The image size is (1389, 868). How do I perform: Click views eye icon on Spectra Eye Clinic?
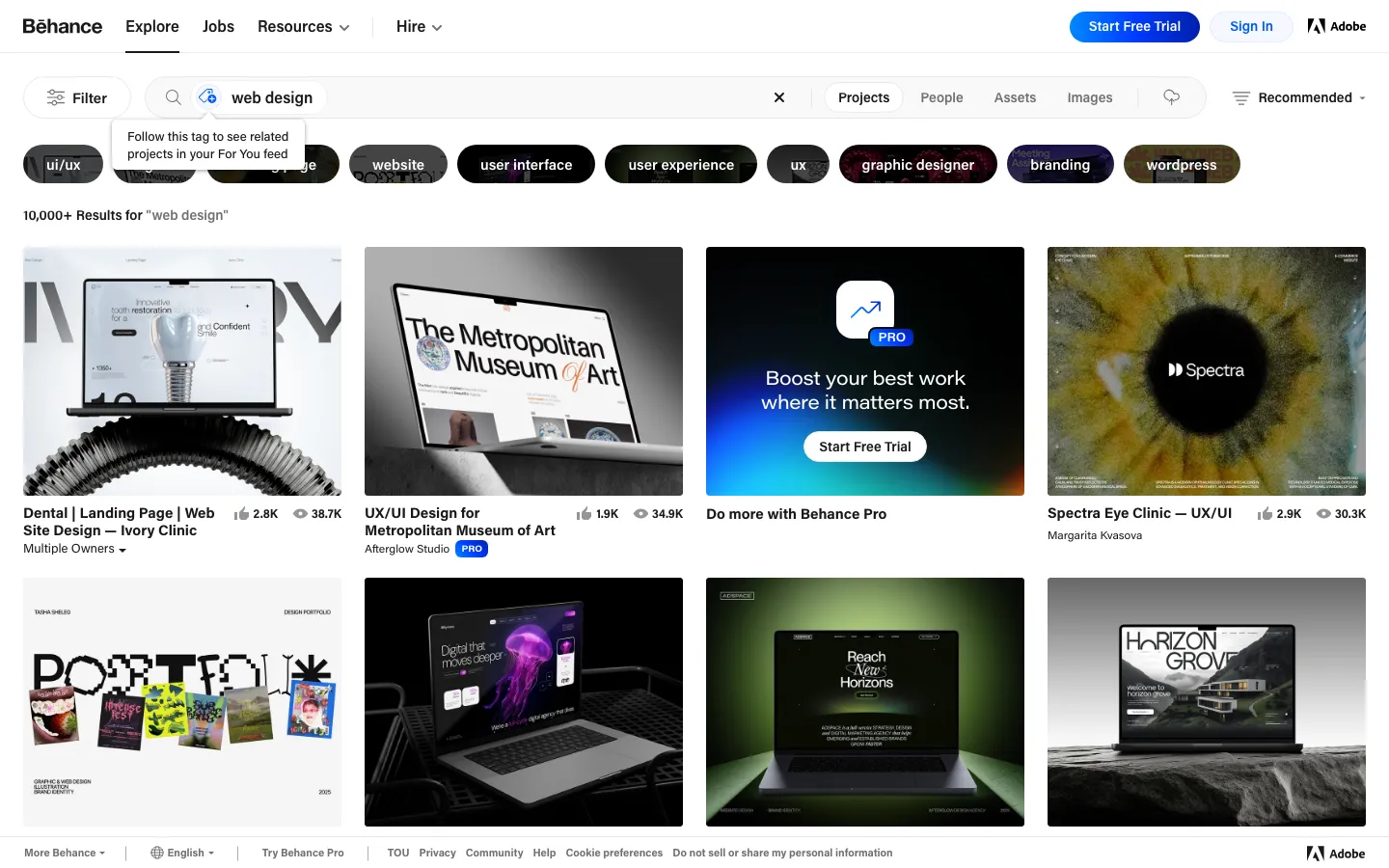coord(1323,514)
